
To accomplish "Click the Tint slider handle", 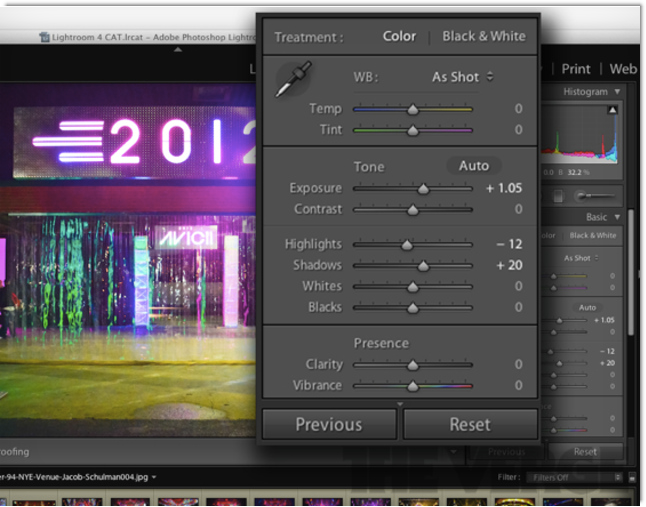I will tap(412, 131).
